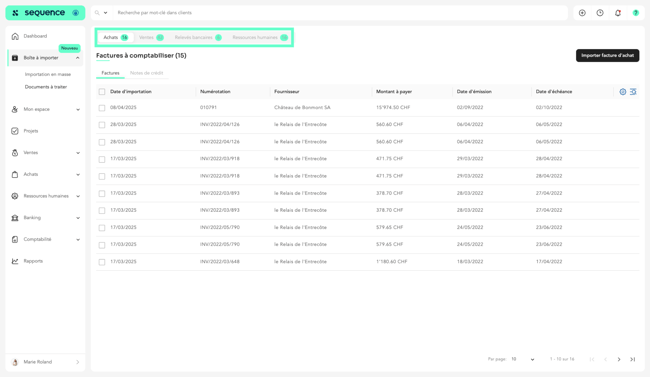Image resolution: width=650 pixels, height=377 pixels.
Task: Open the clock history icon in top bar
Action: tap(600, 13)
